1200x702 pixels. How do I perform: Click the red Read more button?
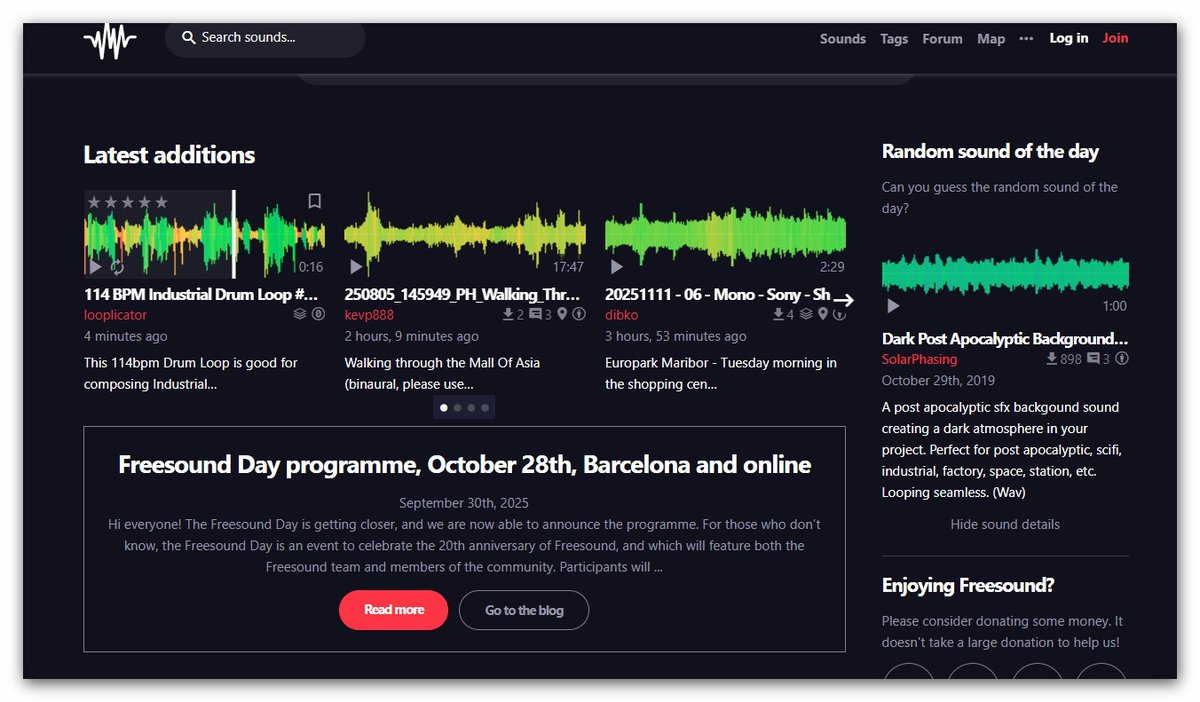coord(393,610)
